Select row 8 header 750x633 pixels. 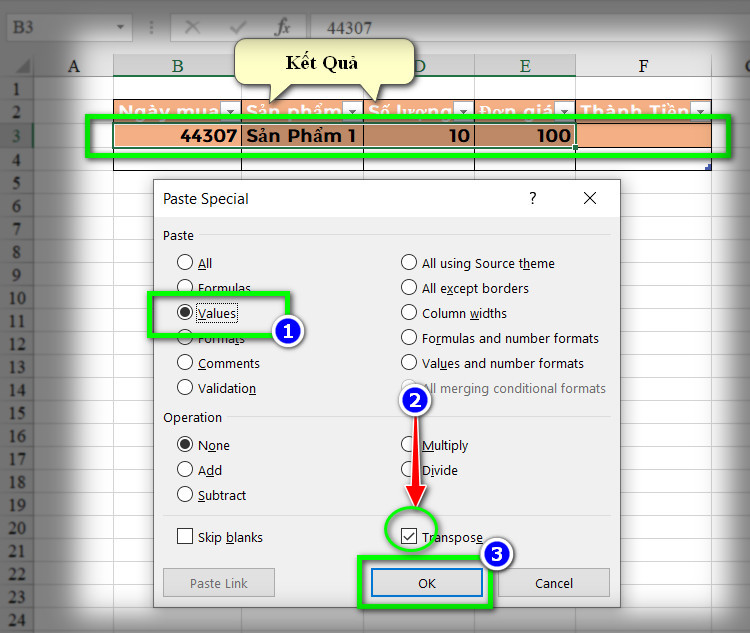pos(16,252)
